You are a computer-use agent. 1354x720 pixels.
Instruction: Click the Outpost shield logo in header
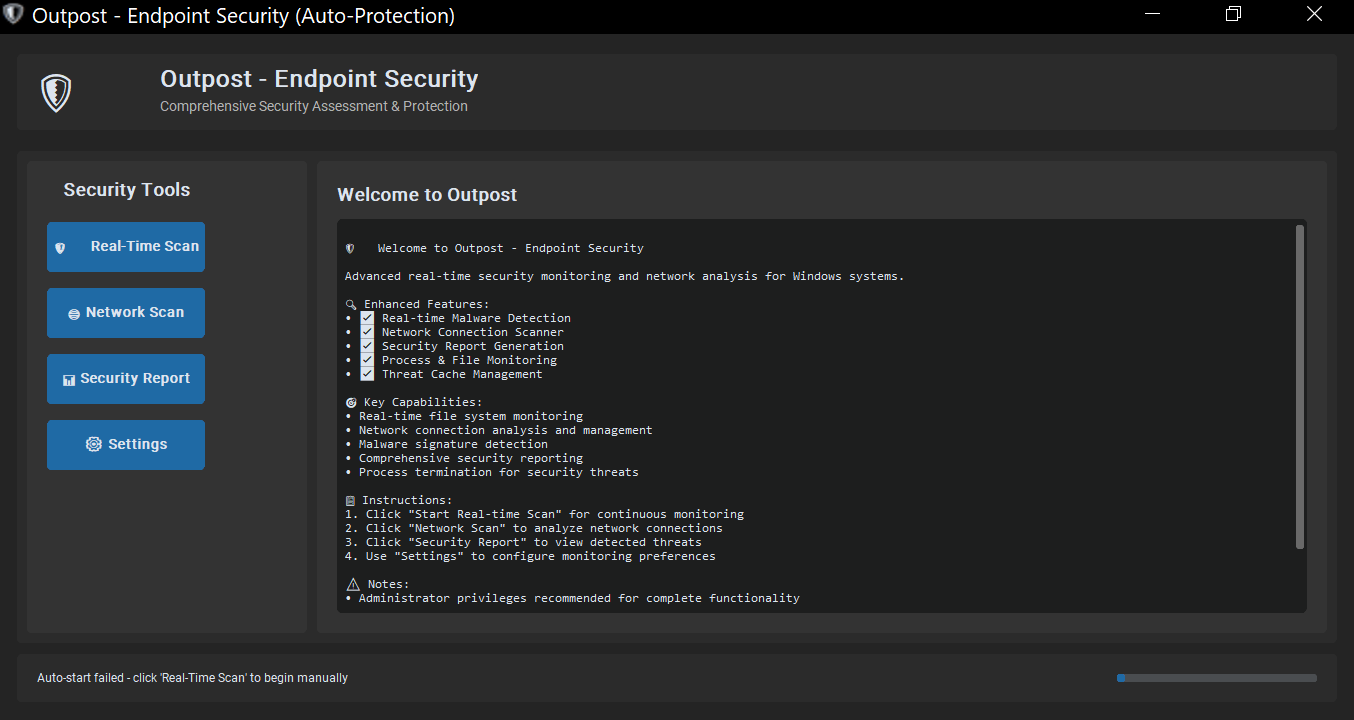point(55,91)
